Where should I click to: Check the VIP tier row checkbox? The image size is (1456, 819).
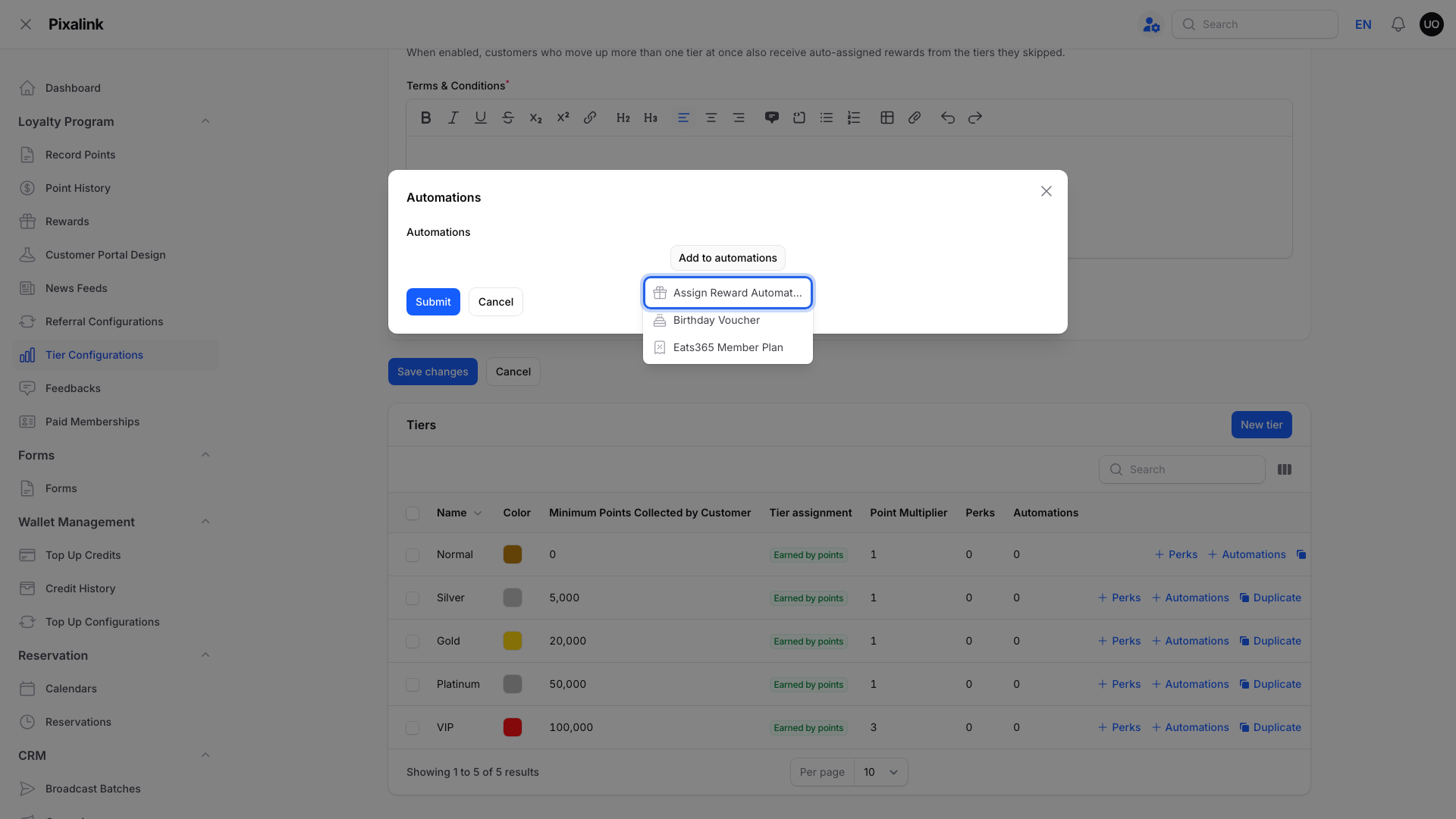(413, 728)
